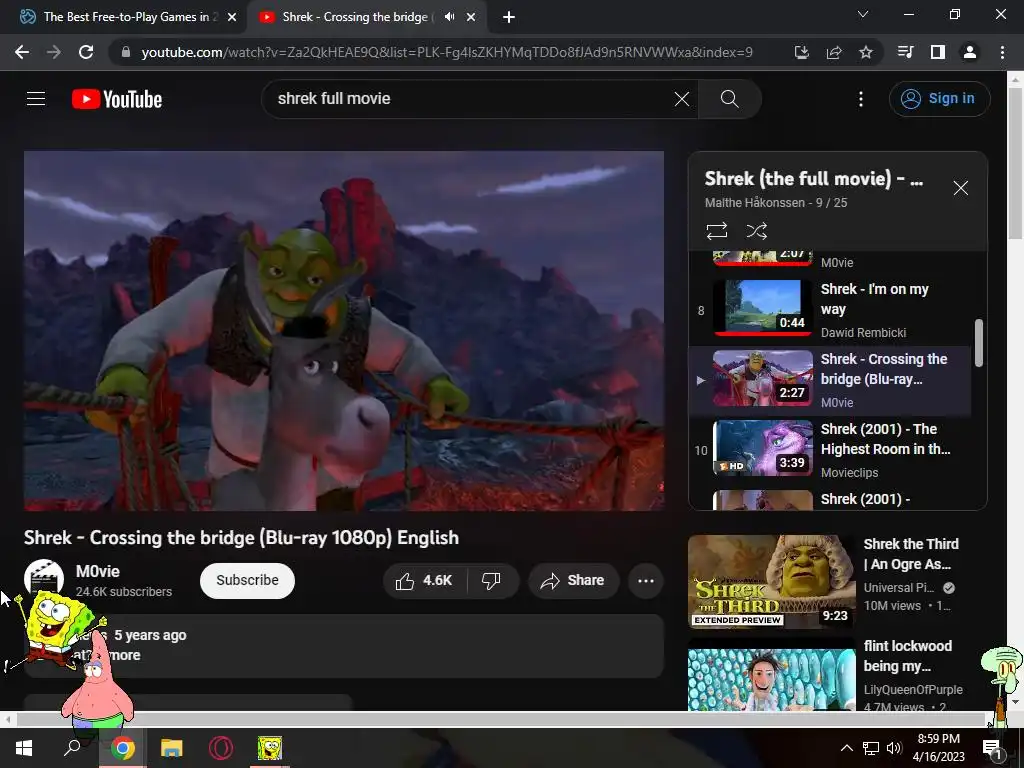Click the horizontal scrollbar at page bottom
Viewport: 1024px width, 768px height.
click(500, 720)
